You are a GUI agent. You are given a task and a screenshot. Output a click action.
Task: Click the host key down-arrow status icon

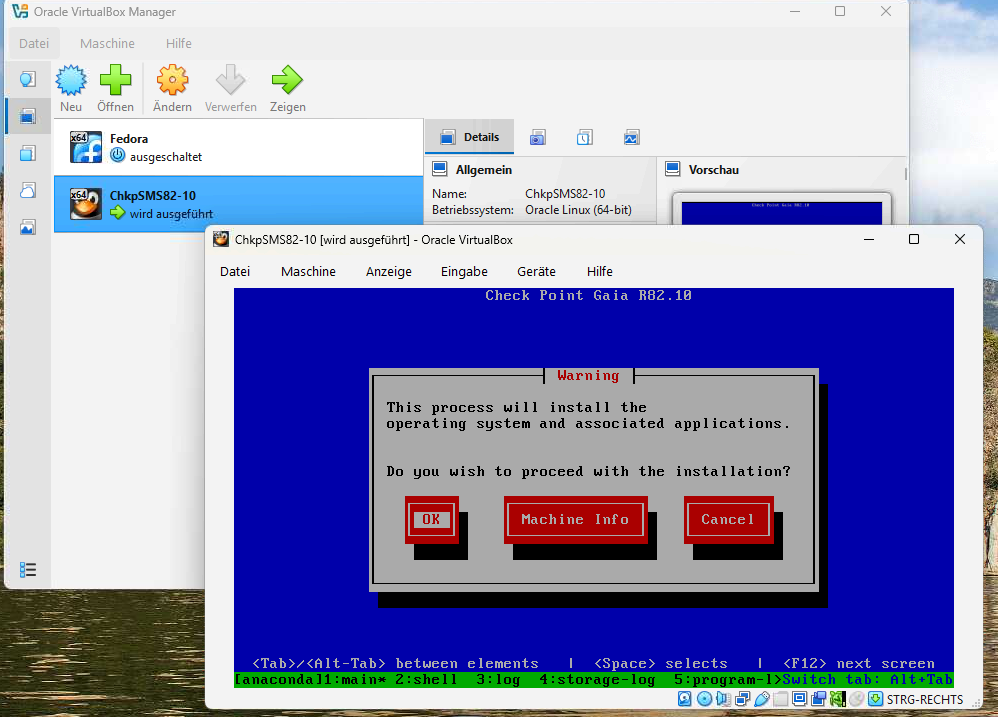[876, 699]
